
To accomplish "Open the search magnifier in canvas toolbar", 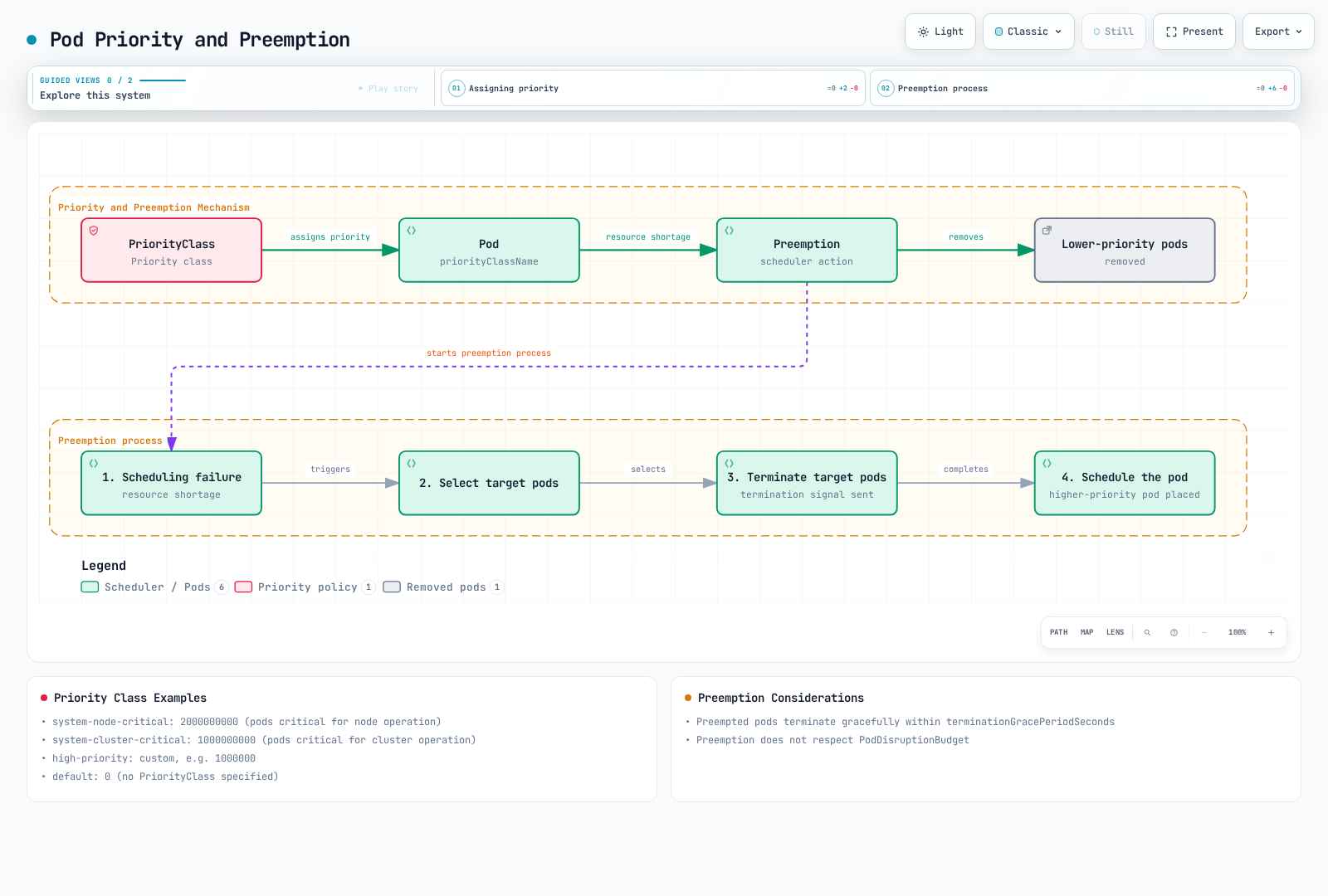I will 1148,632.
